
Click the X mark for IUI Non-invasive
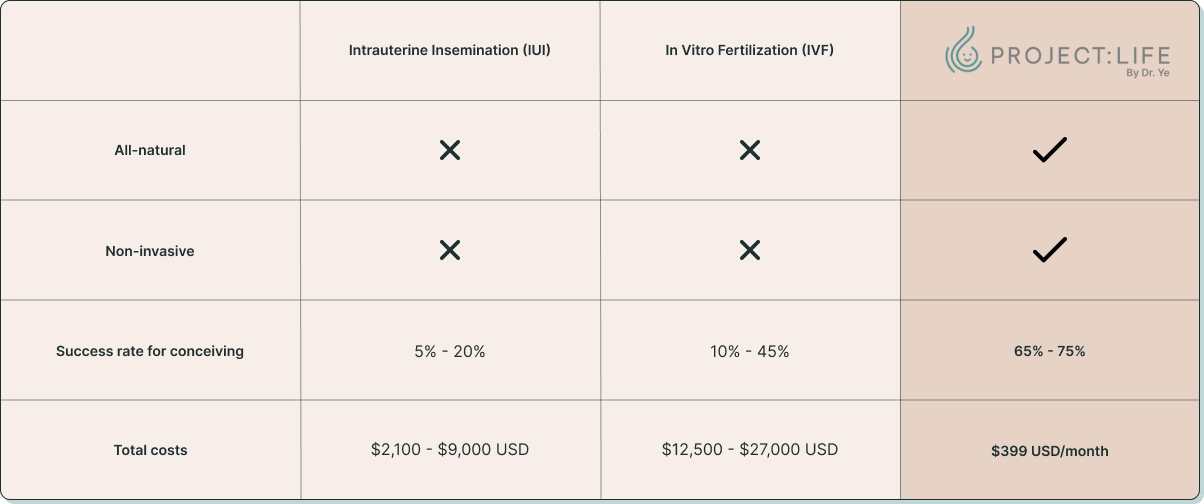[450, 250]
